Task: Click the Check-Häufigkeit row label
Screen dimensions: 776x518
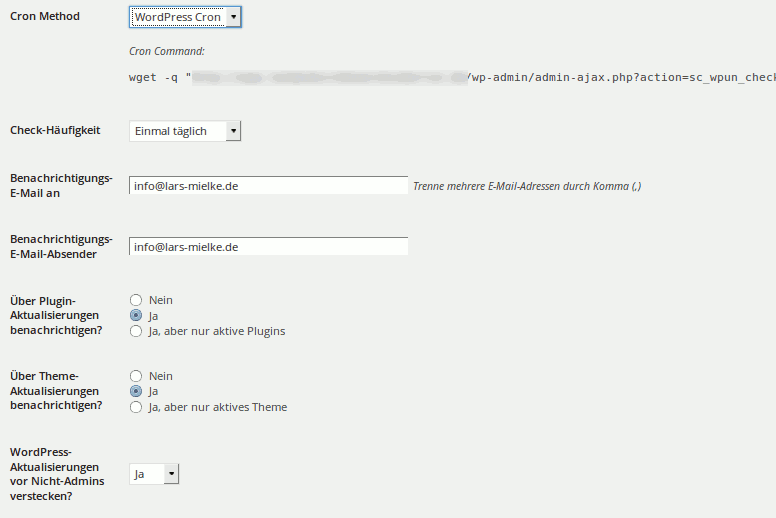Action: 55,130
